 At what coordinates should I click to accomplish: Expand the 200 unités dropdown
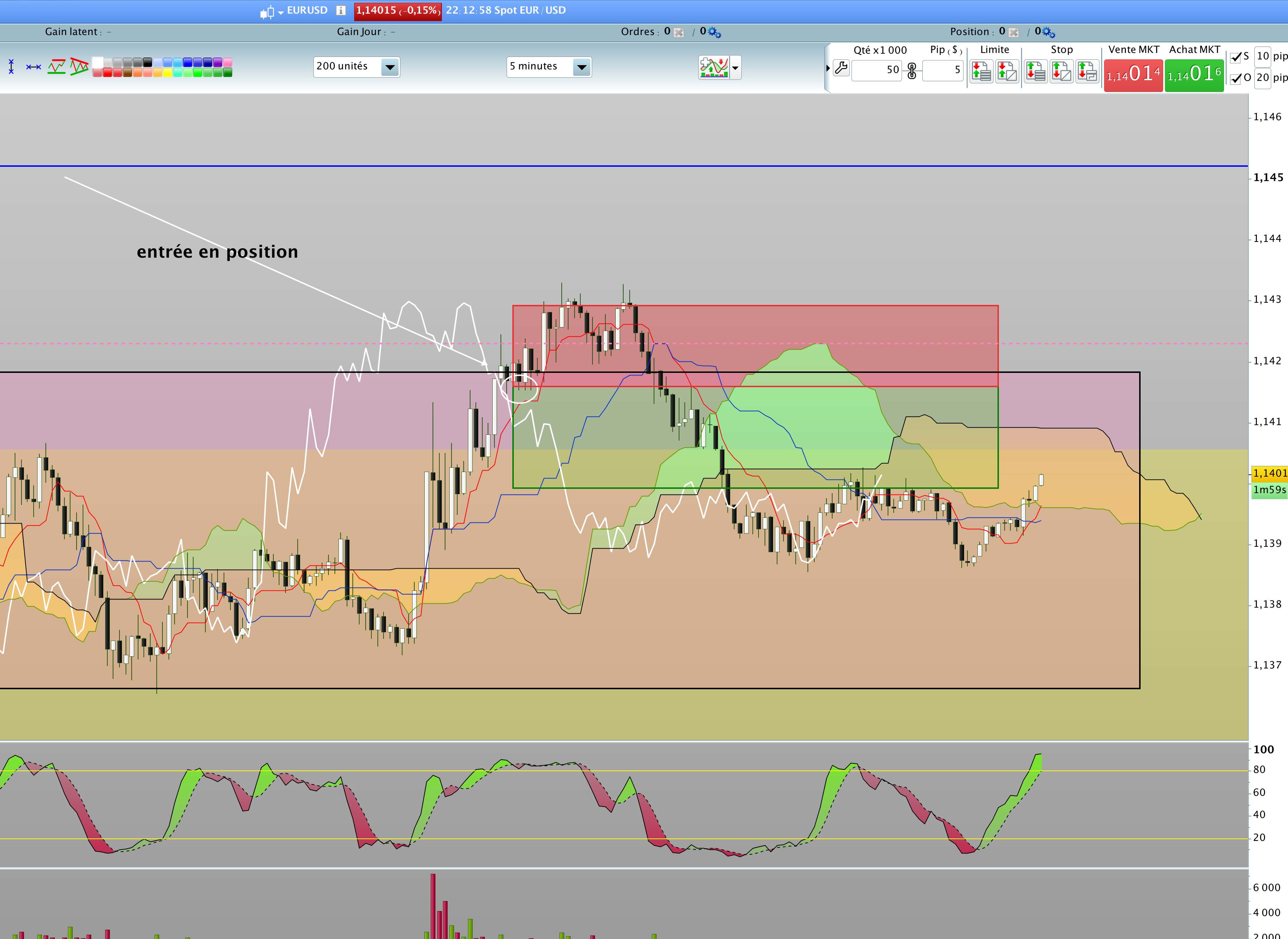point(390,67)
